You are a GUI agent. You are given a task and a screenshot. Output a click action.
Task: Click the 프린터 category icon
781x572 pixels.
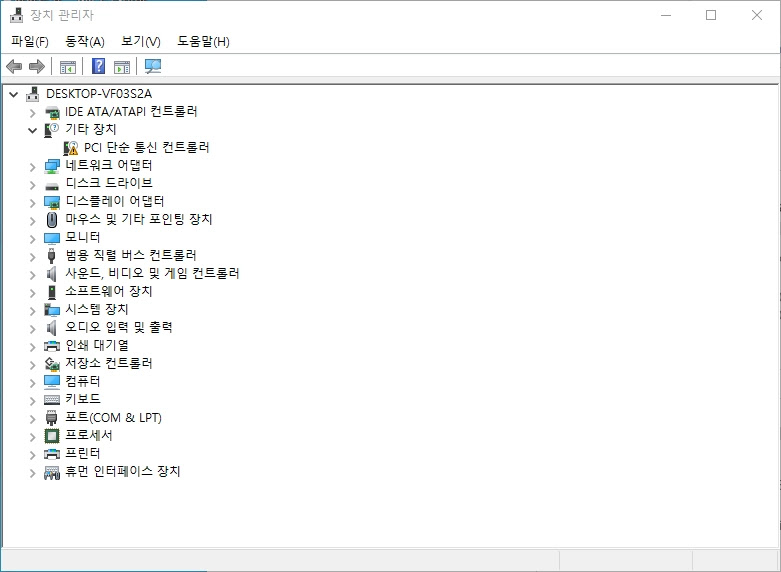[52, 454]
